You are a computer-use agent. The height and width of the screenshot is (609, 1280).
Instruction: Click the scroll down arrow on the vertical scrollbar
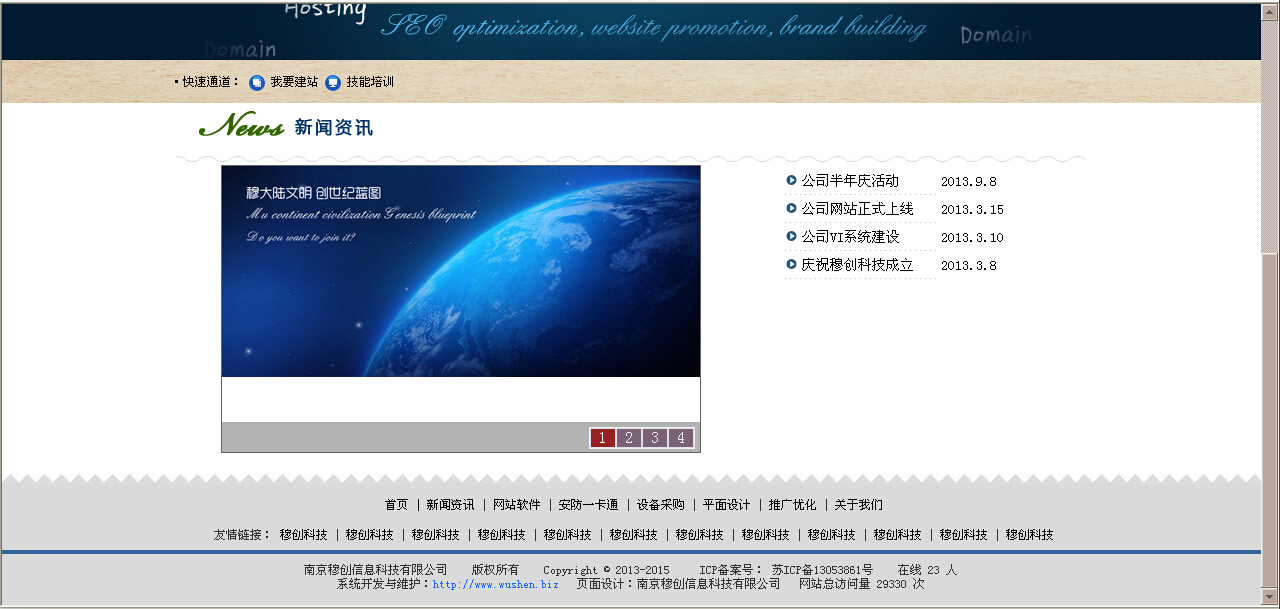[x=1270, y=599]
